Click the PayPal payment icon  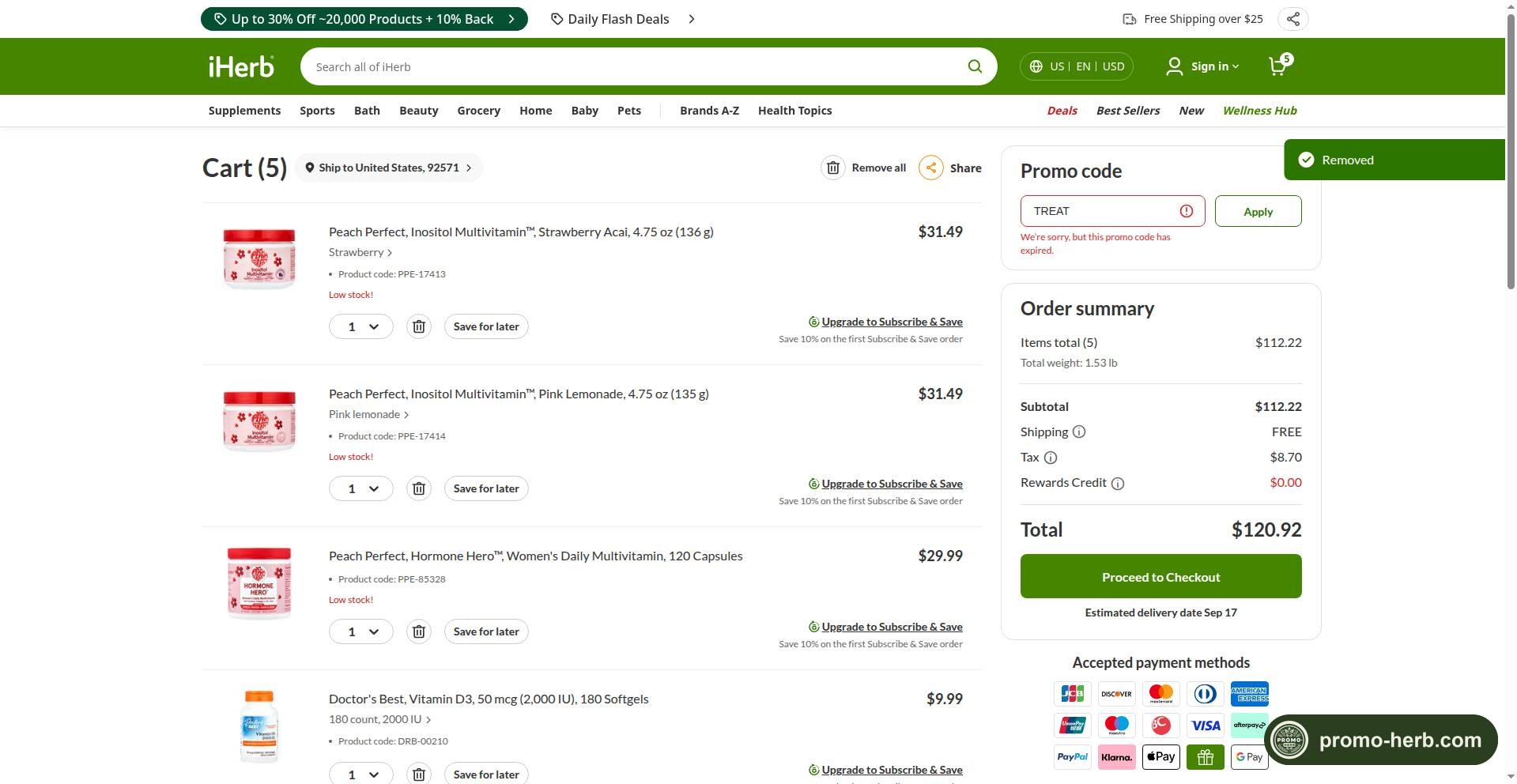(x=1073, y=757)
